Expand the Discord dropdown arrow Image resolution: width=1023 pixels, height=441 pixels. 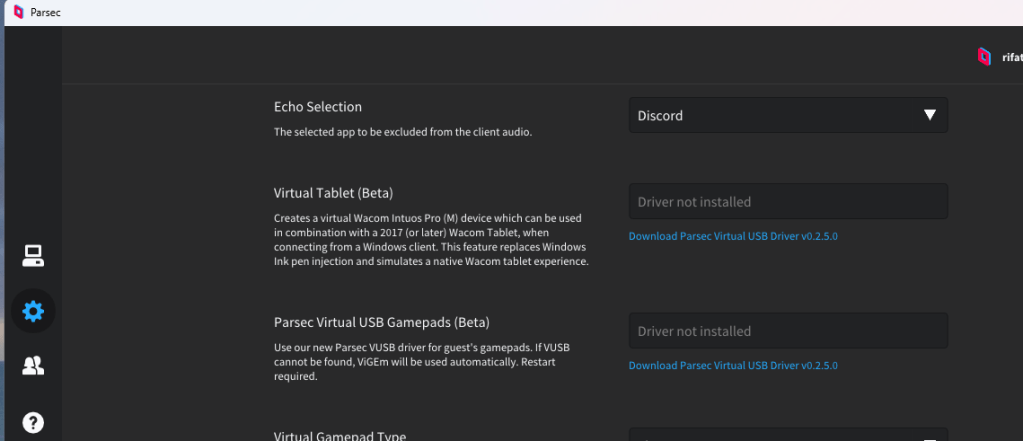pyautogui.click(x=930, y=115)
